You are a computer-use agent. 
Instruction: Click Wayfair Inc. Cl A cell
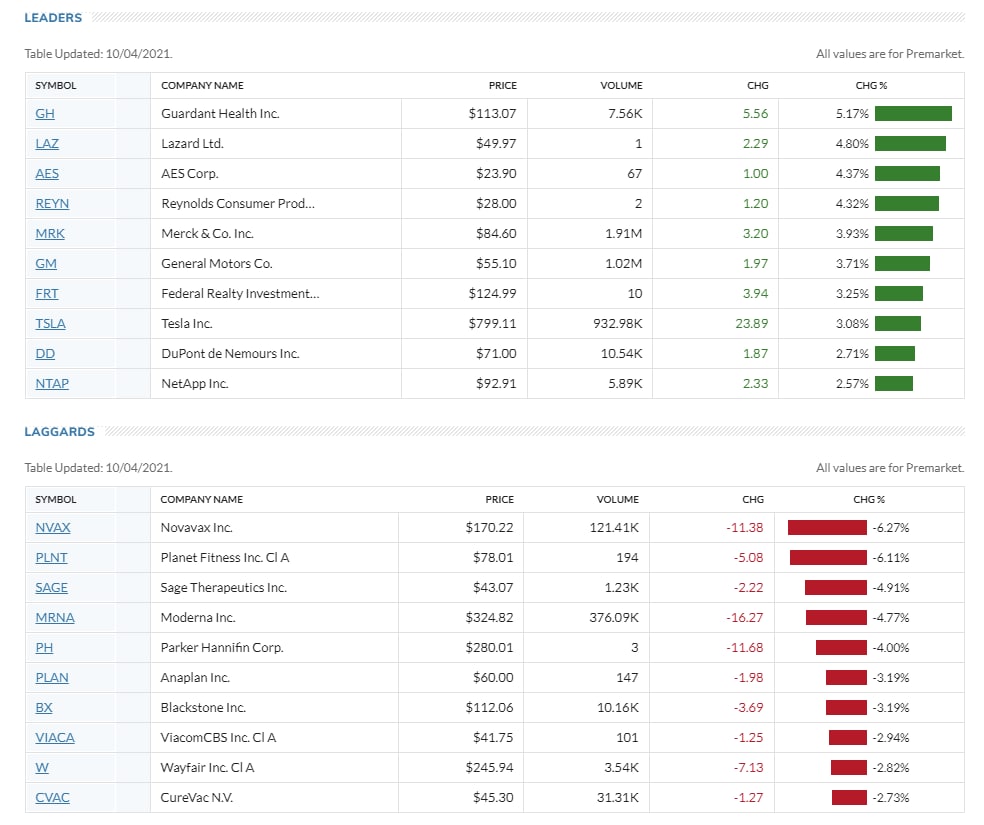(x=207, y=768)
